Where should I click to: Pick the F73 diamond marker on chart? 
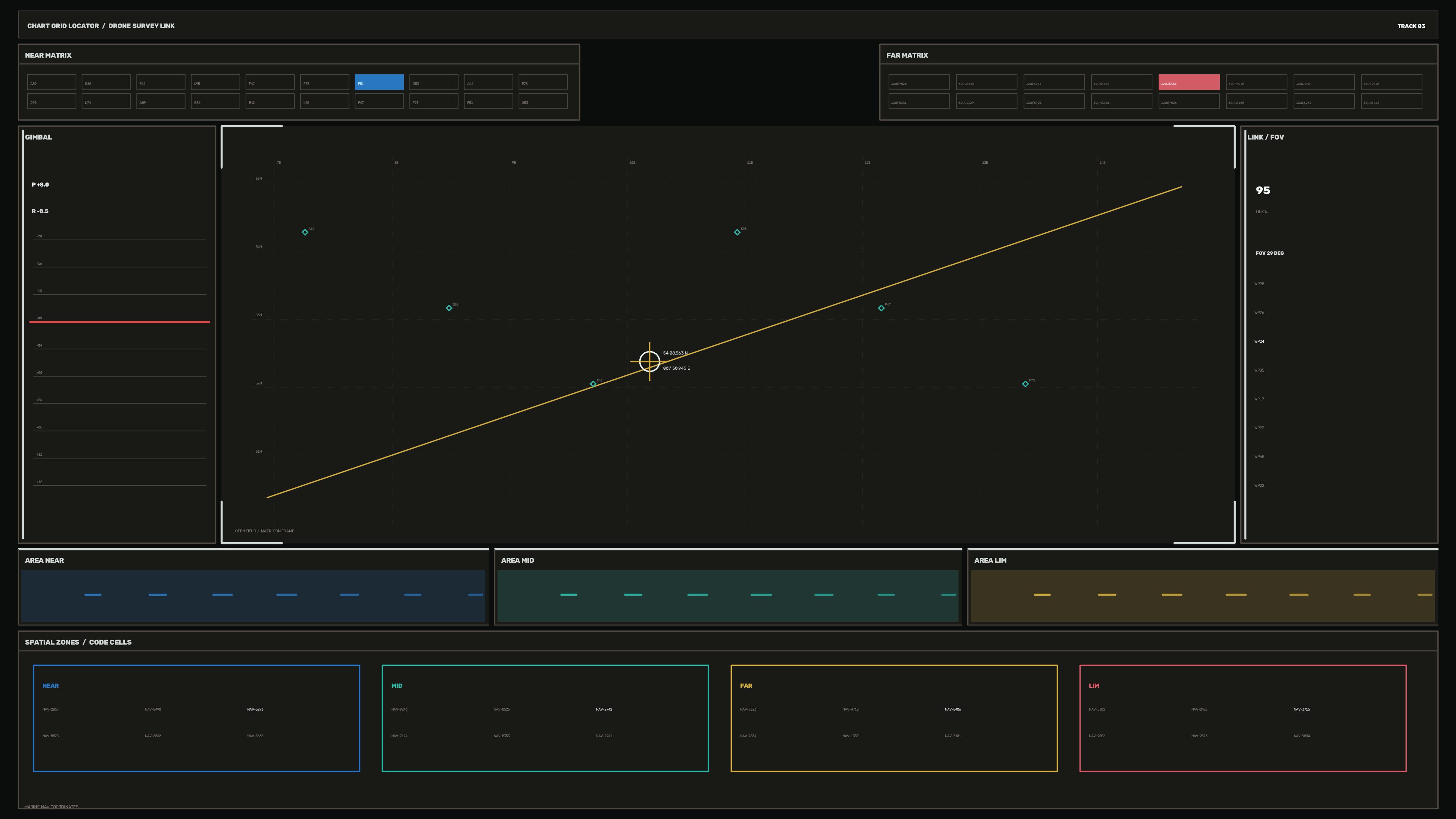coord(1025,384)
